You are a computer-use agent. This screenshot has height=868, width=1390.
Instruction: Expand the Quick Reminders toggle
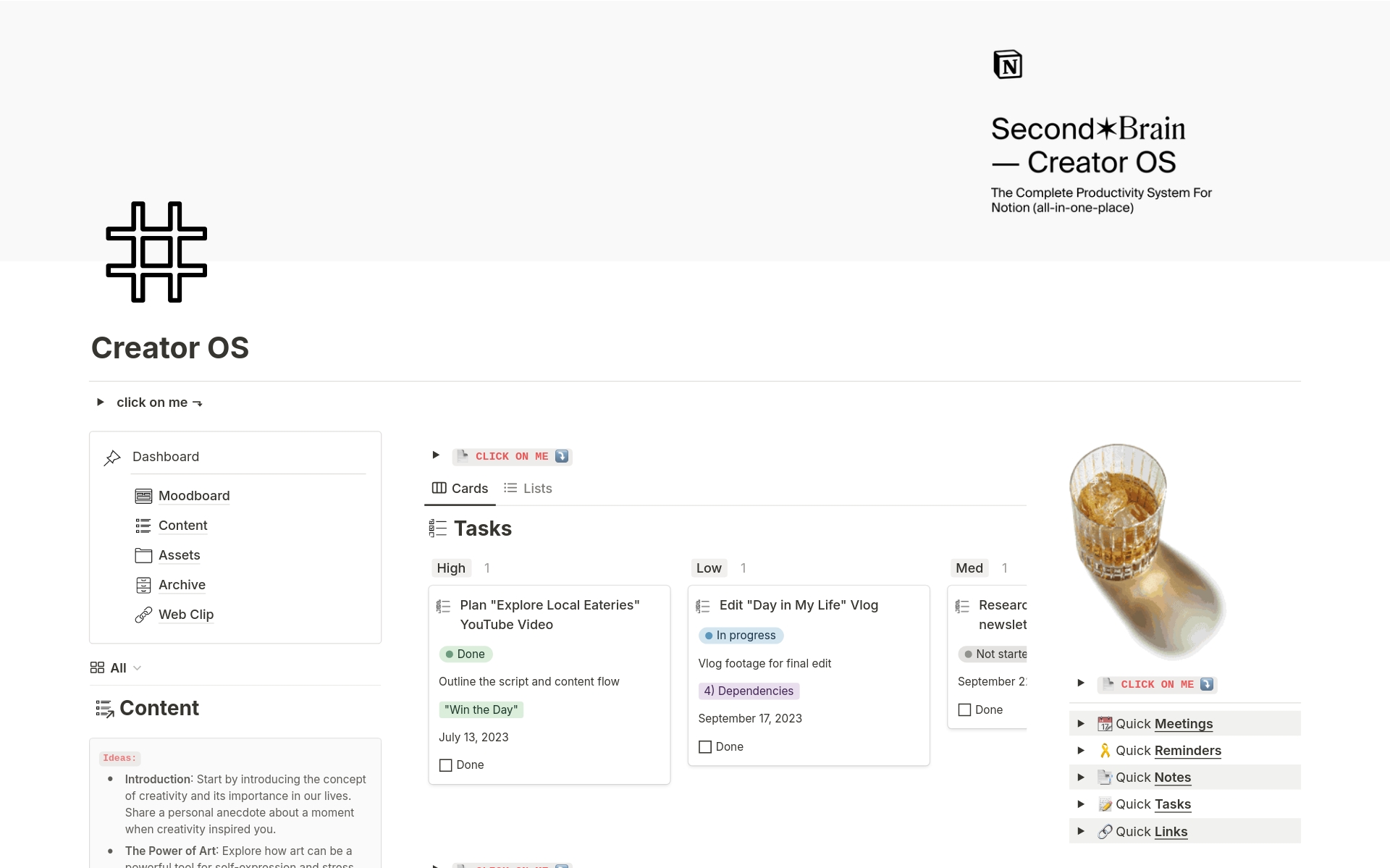tap(1081, 751)
